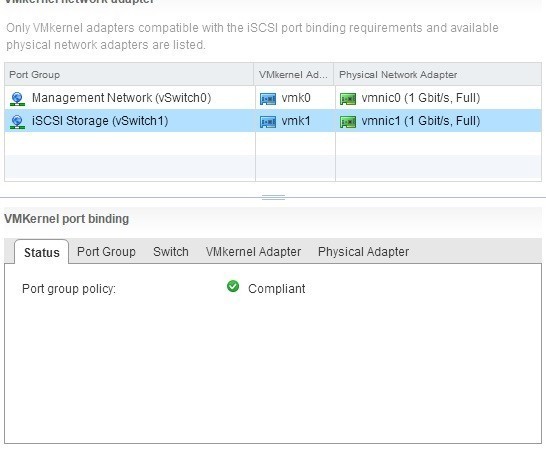
Task: Click the vmnic0 physical adapter icon
Action: [348, 99]
